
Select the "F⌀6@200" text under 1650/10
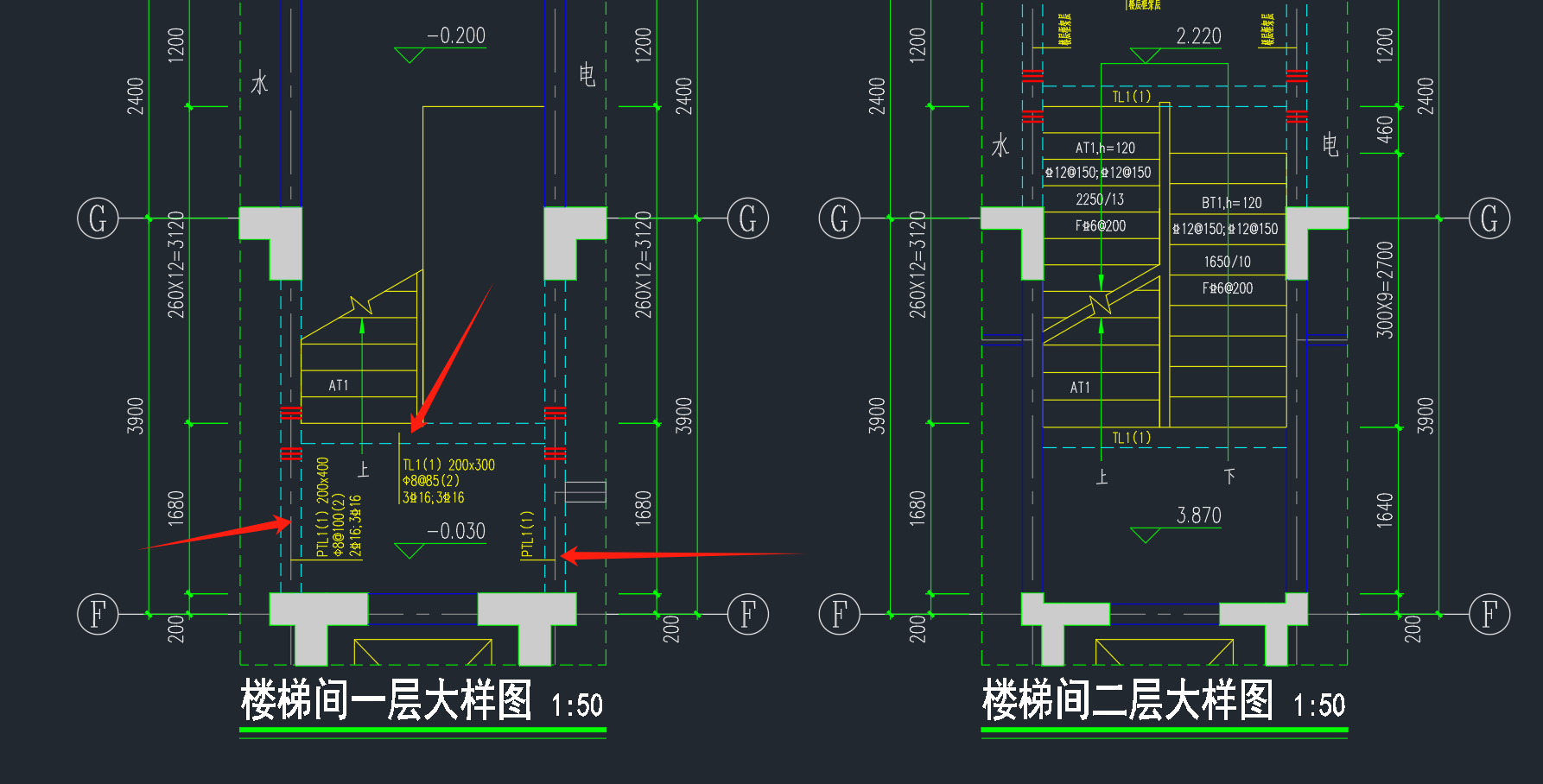(x=1227, y=288)
